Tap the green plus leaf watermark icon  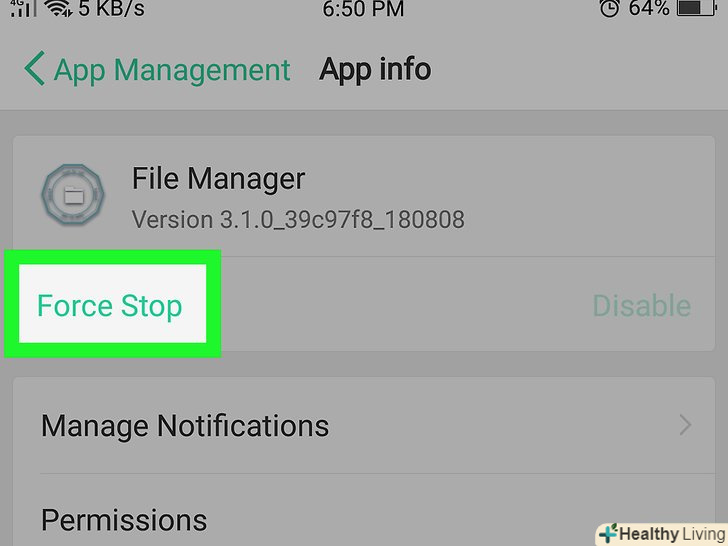tap(608, 533)
